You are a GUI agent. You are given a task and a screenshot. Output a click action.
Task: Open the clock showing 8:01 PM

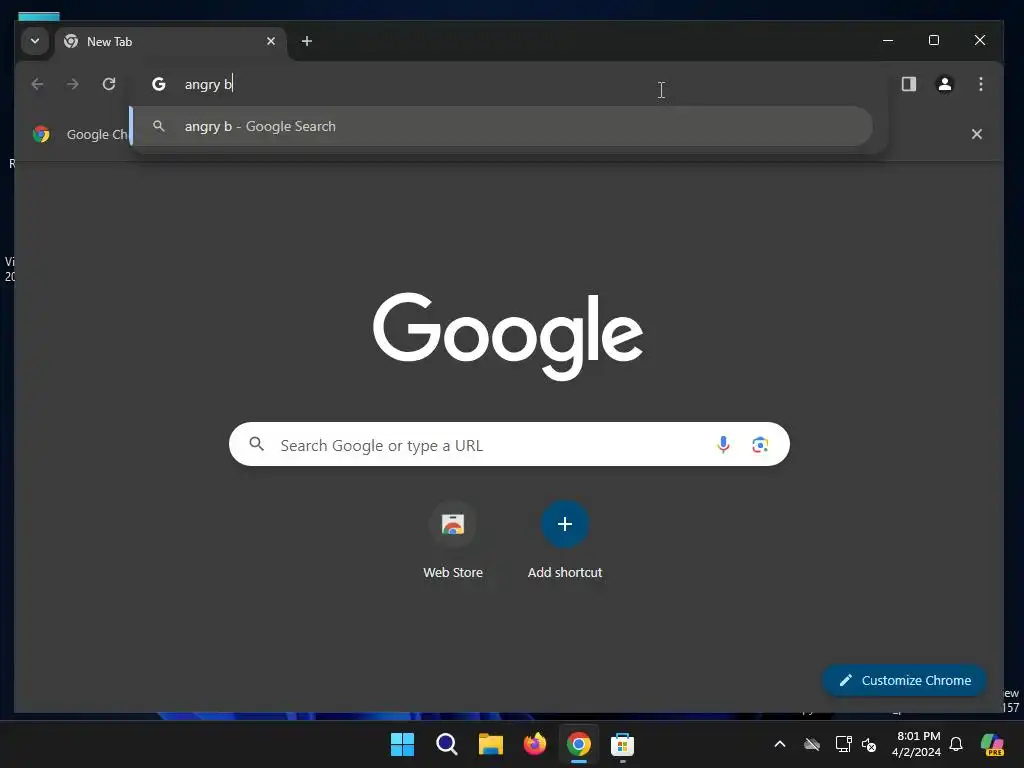[917, 744]
